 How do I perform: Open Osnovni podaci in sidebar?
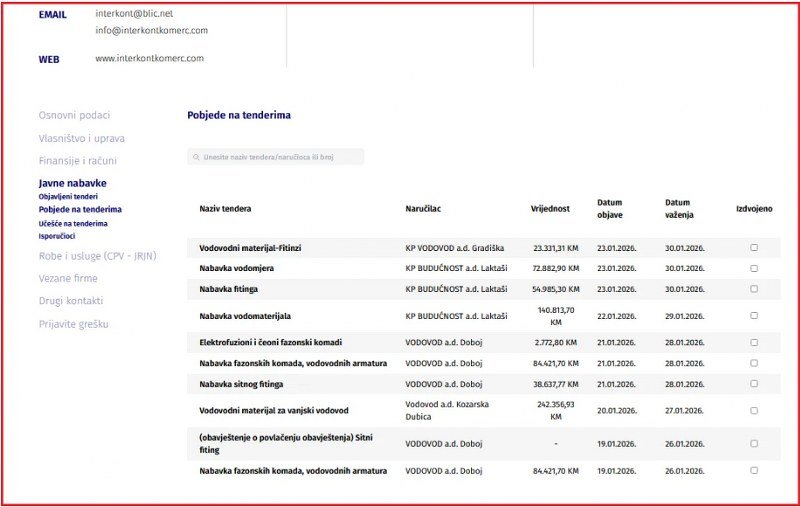click(x=74, y=115)
